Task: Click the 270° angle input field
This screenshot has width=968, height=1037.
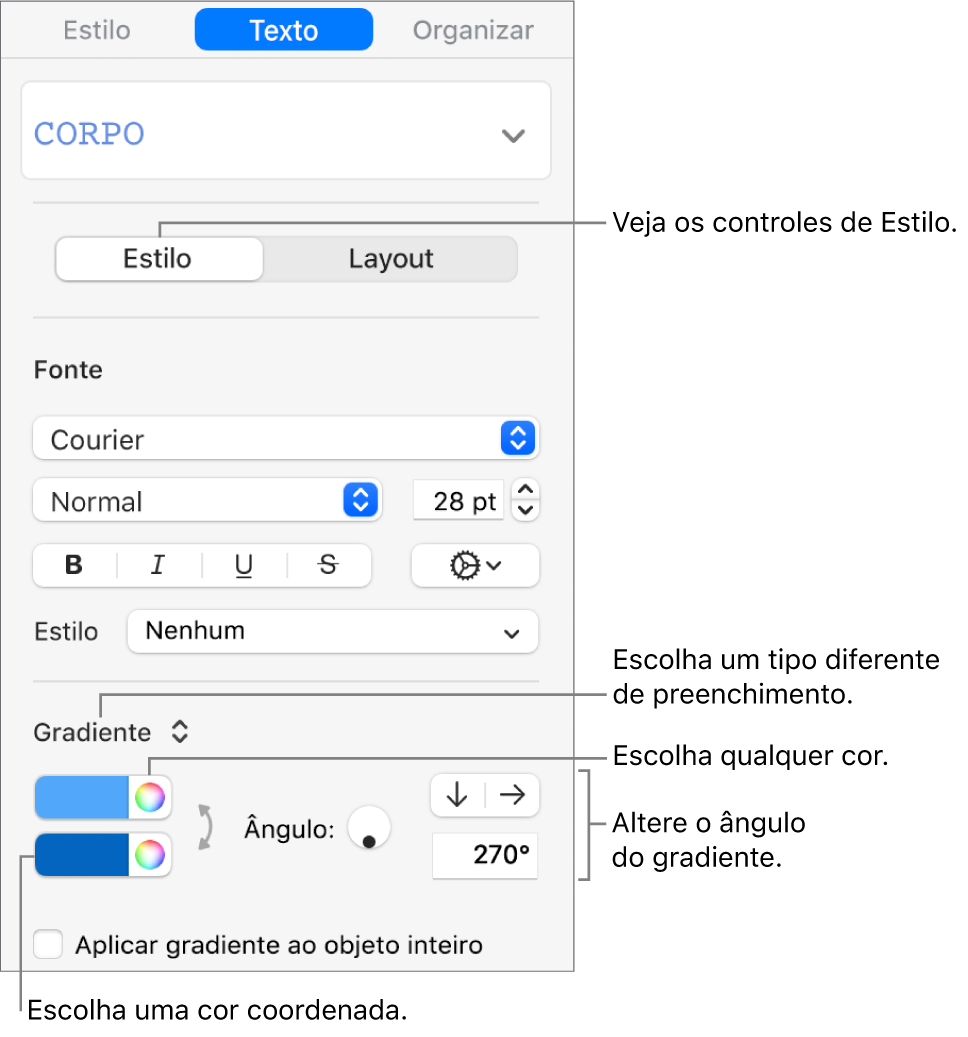Action: coord(485,857)
